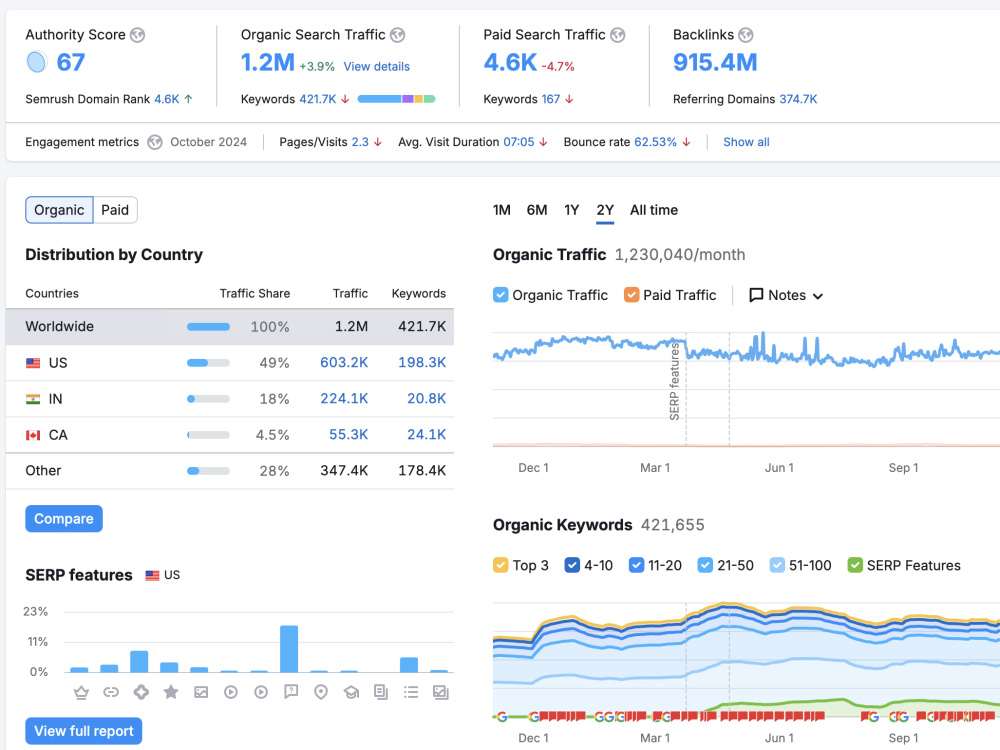
Task: Click the multicolor keyword distribution bar
Action: click(x=396, y=99)
